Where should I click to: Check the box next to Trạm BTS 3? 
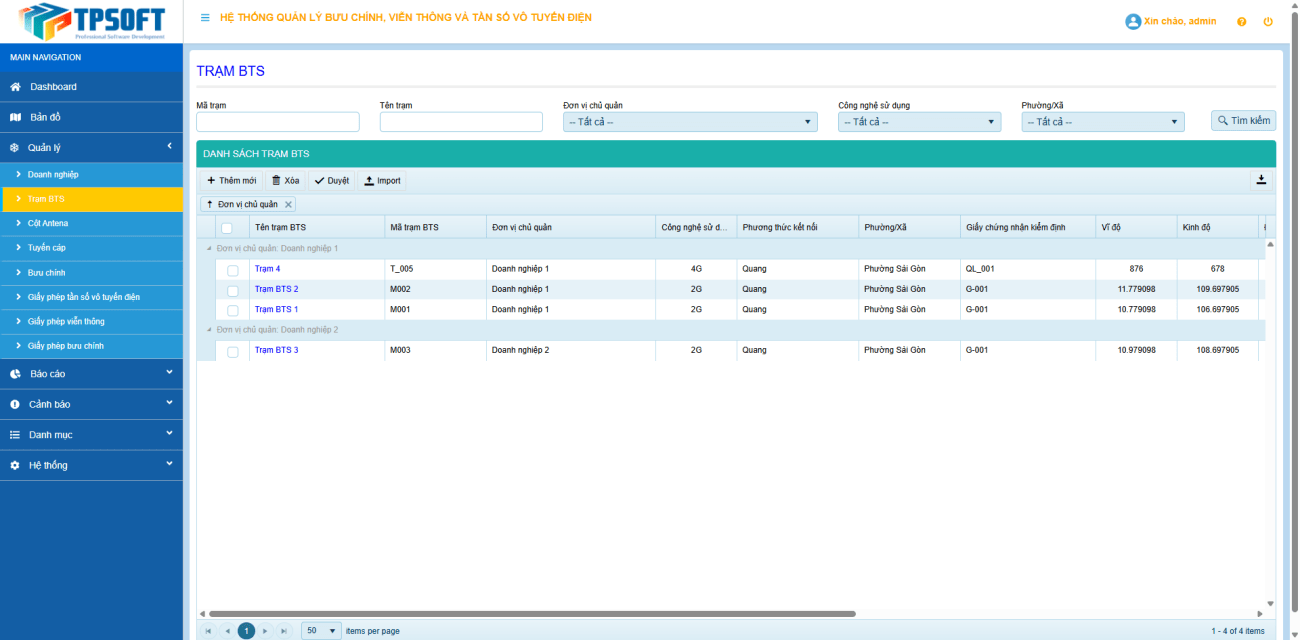(x=233, y=352)
